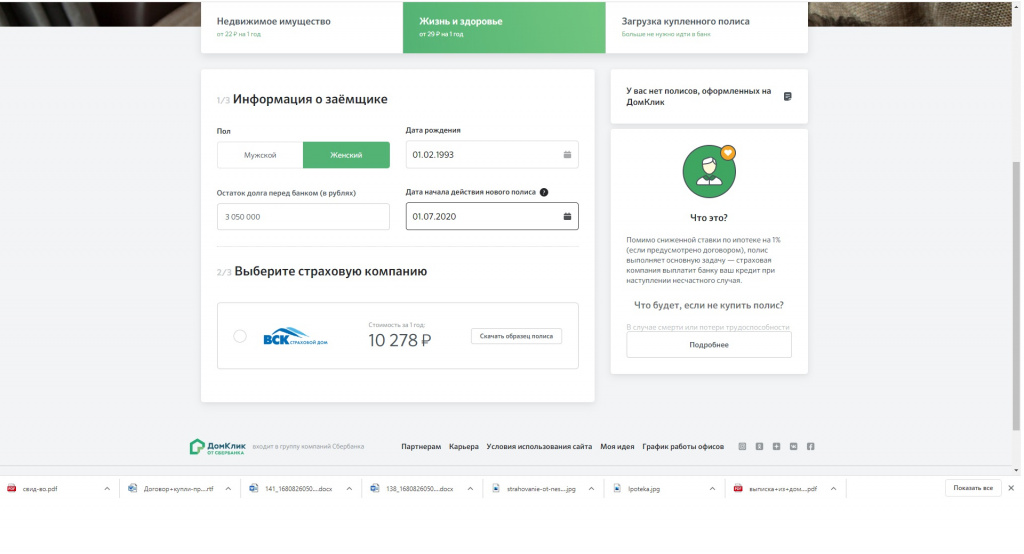This screenshot has width=1024, height=554.
Task: Open the Моя идея footer link
Action: [617, 447]
